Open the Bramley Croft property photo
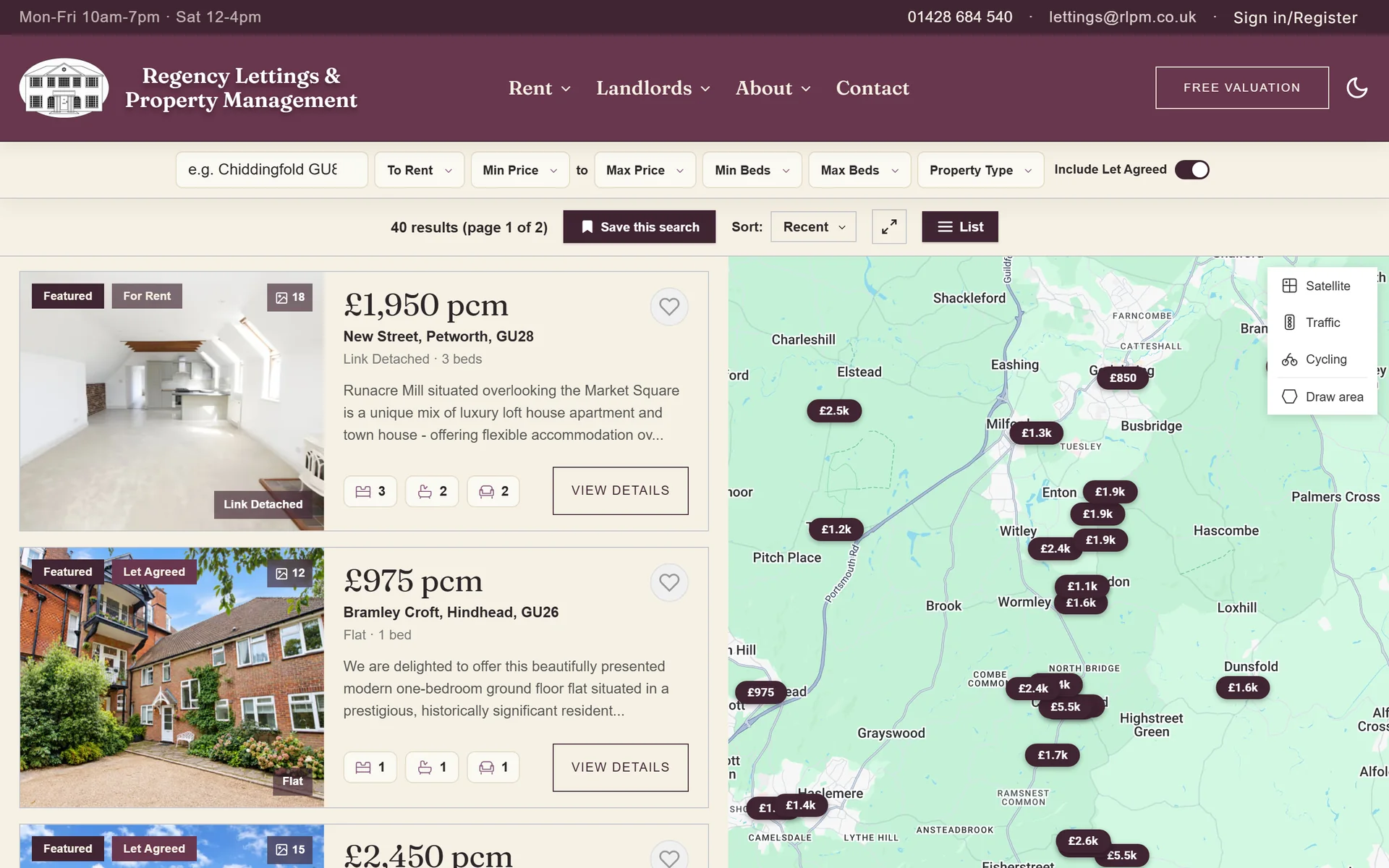The image size is (1389, 868). click(x=171, y=677)
